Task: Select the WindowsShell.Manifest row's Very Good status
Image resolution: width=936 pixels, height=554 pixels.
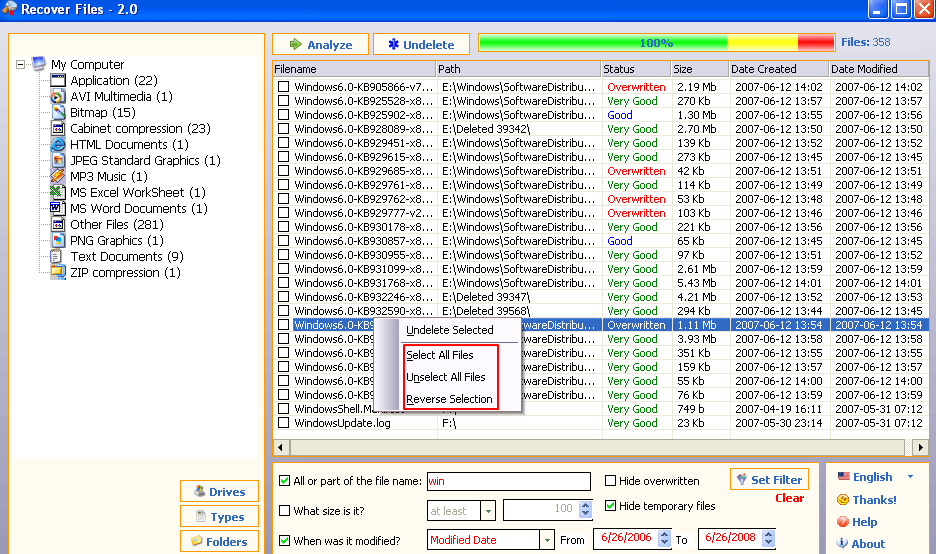Action: pyautogui.click(x=632, y=409)
